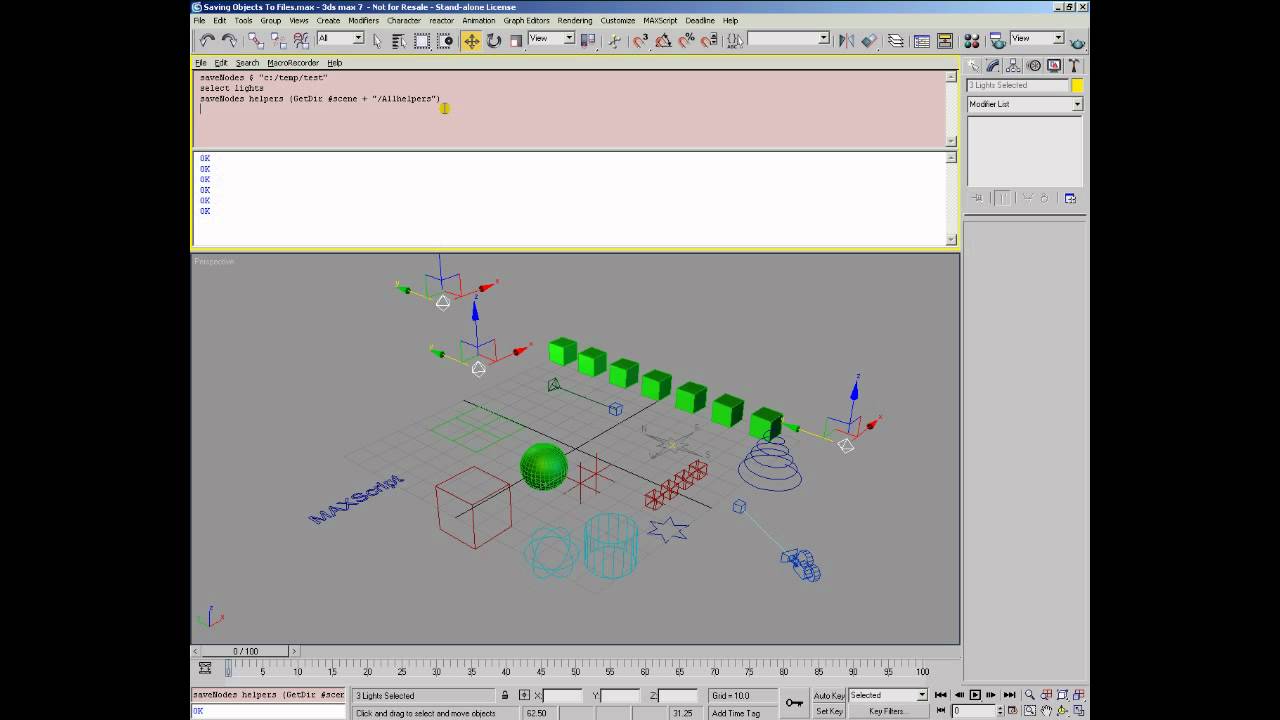The height and width of the screenshot is (720, 1280).
Task: Click the time slider showing 0 / 100
Action: (x=245, y=651)
